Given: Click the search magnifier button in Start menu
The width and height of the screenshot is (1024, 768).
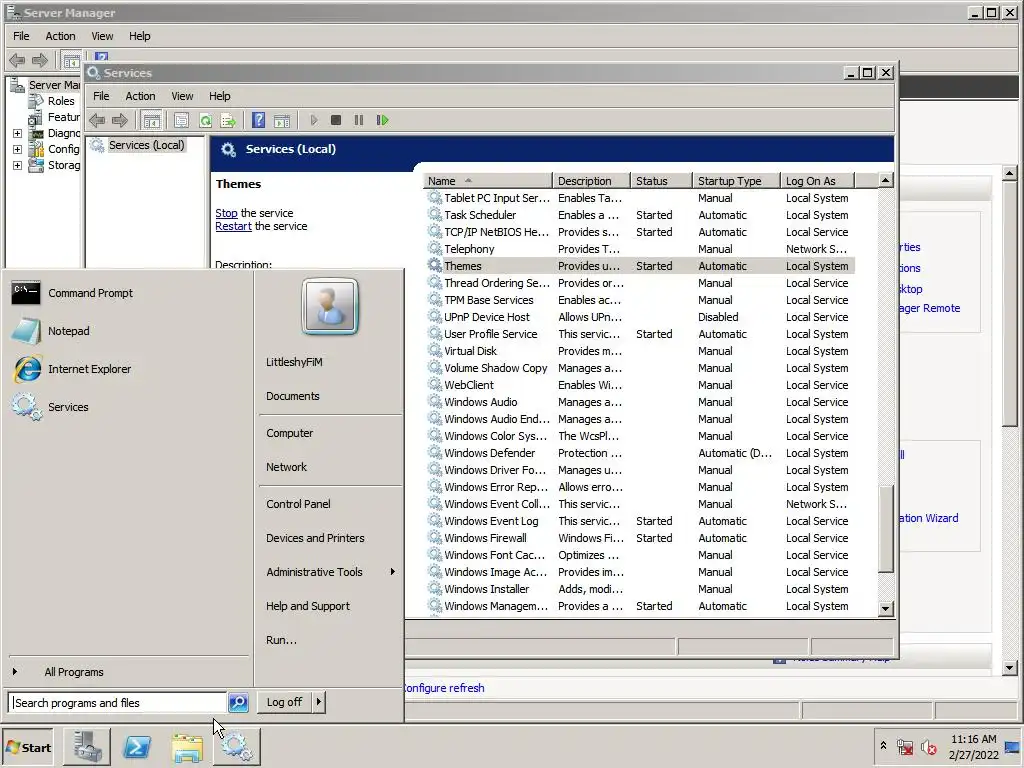Looking at the screenshot, I should (238, 703).
